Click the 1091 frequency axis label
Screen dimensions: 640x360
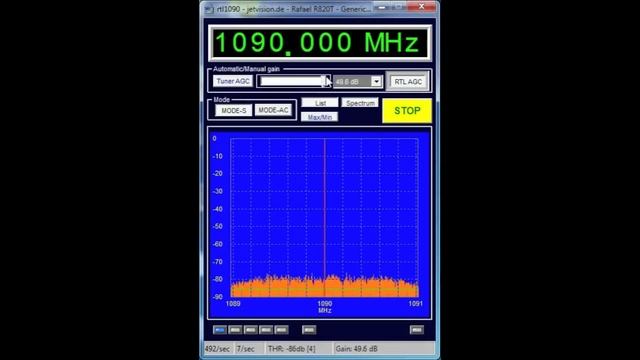[x=416, y=304]
